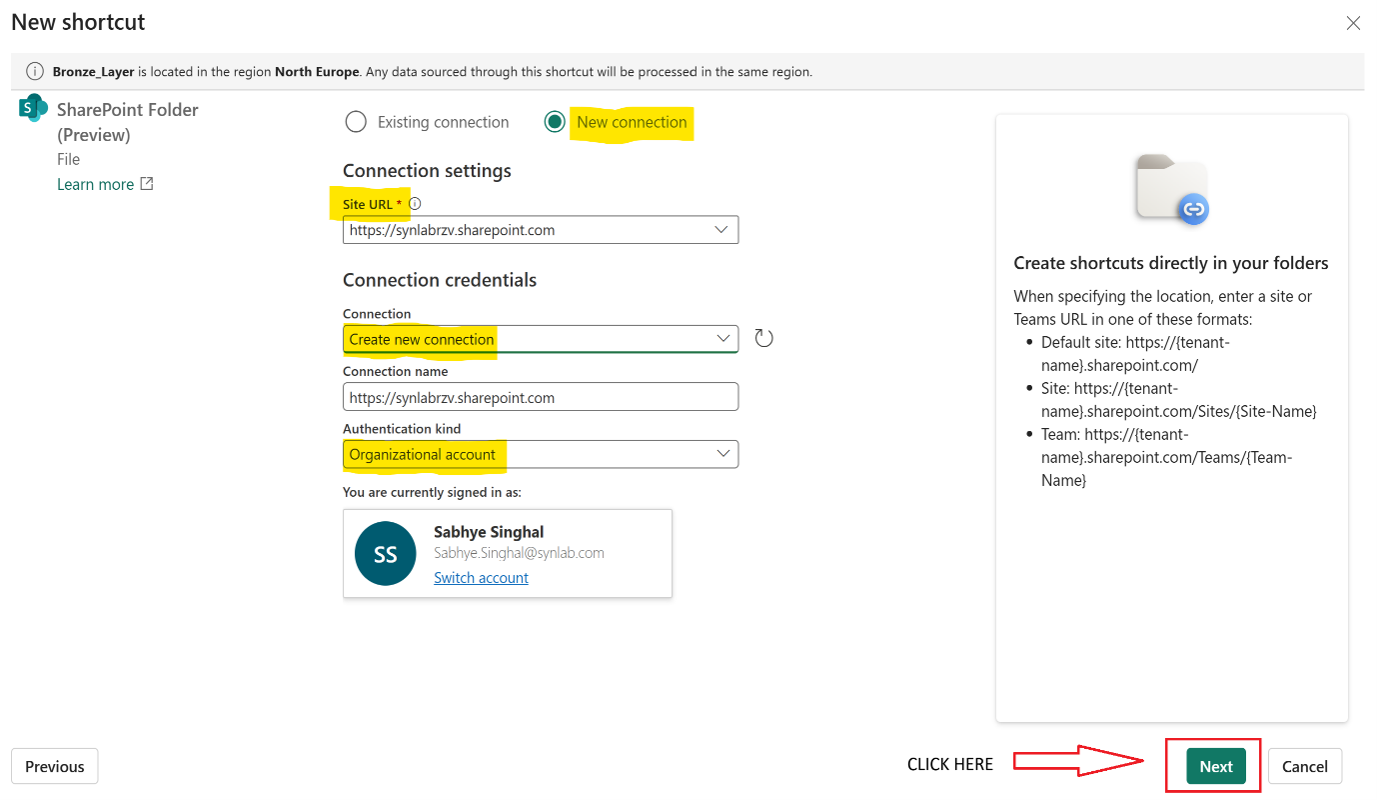Click the SS account avatar
1377x800 pixels.
(385, 554)
